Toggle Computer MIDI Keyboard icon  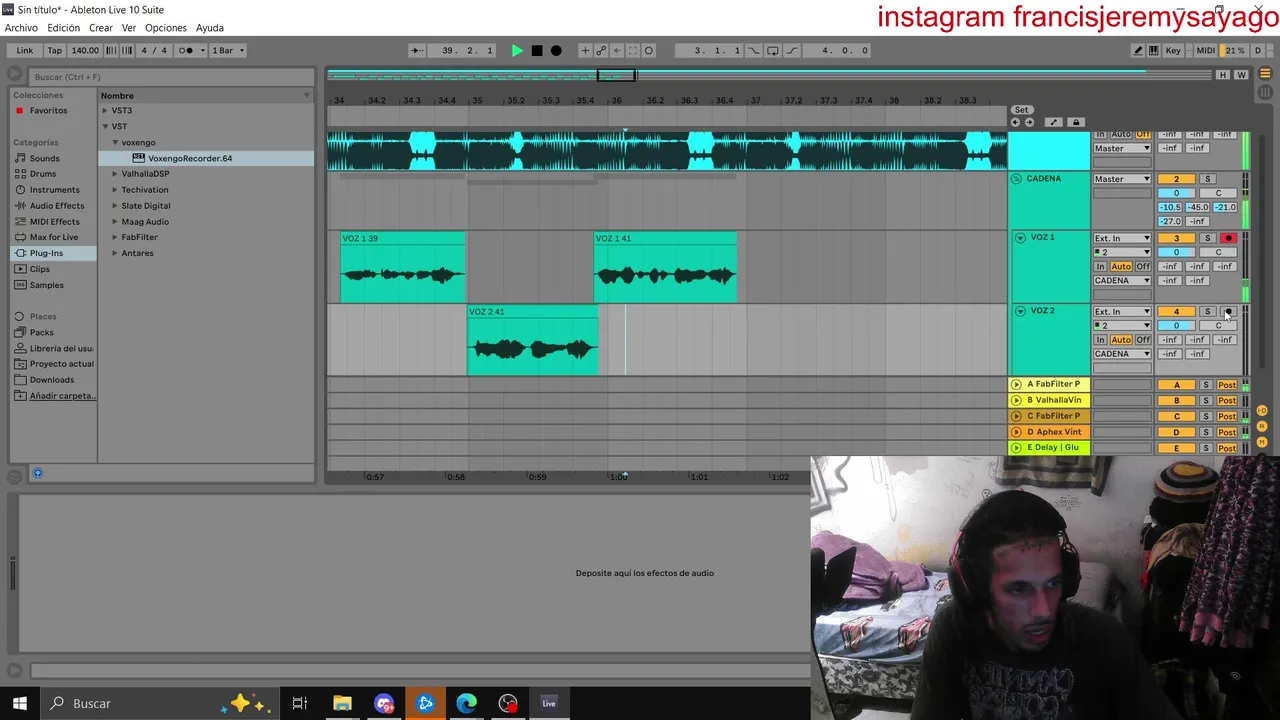pyautogui.click(x=1154, y=50)
